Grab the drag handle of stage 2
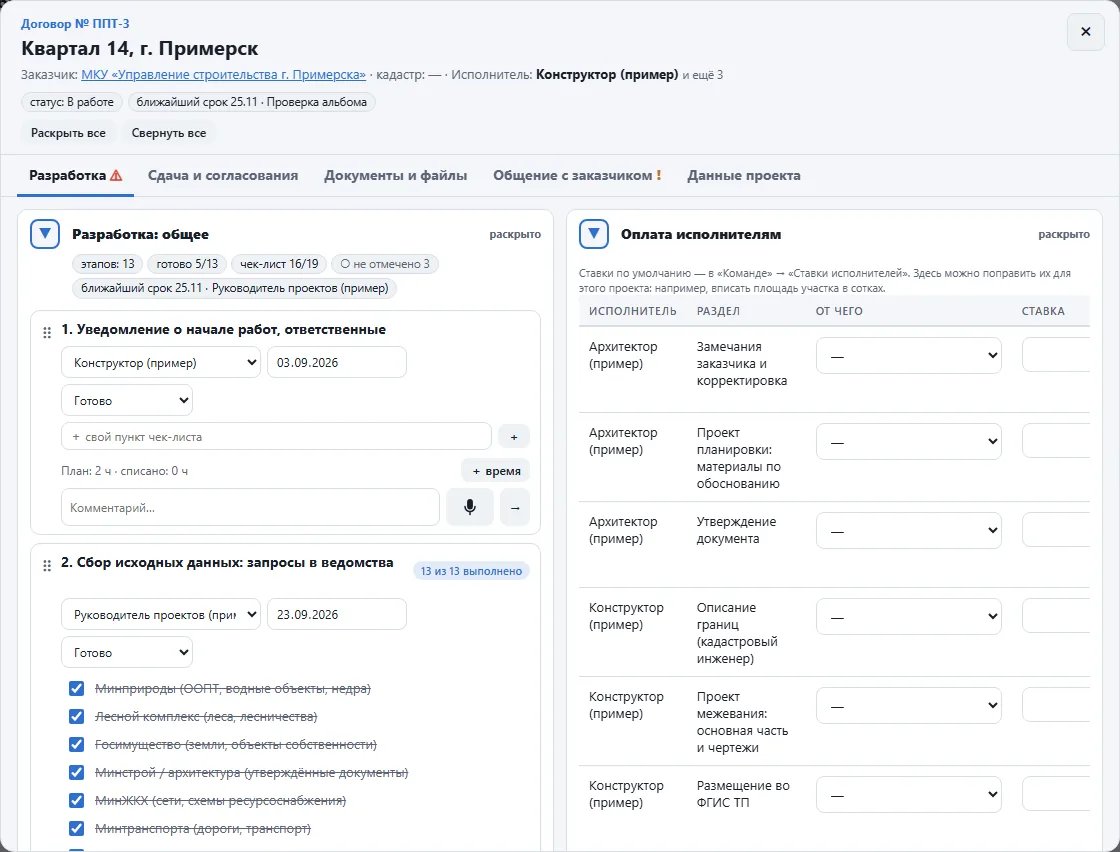The image size is (1120, 852). tap(47, 566)
